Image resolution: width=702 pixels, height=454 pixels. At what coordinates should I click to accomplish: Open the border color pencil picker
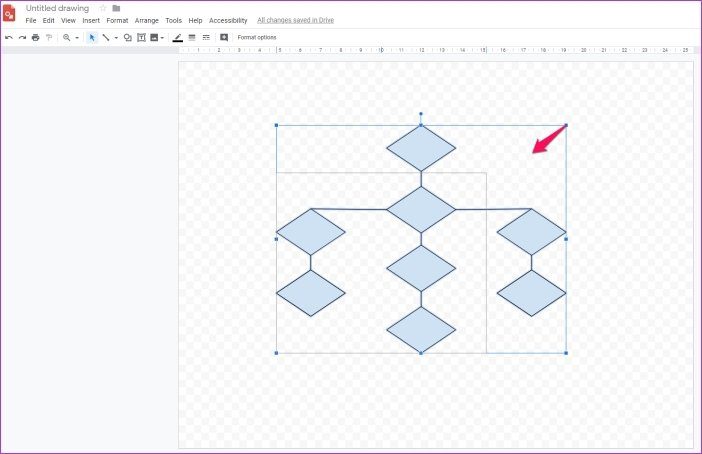click(178, 38)
